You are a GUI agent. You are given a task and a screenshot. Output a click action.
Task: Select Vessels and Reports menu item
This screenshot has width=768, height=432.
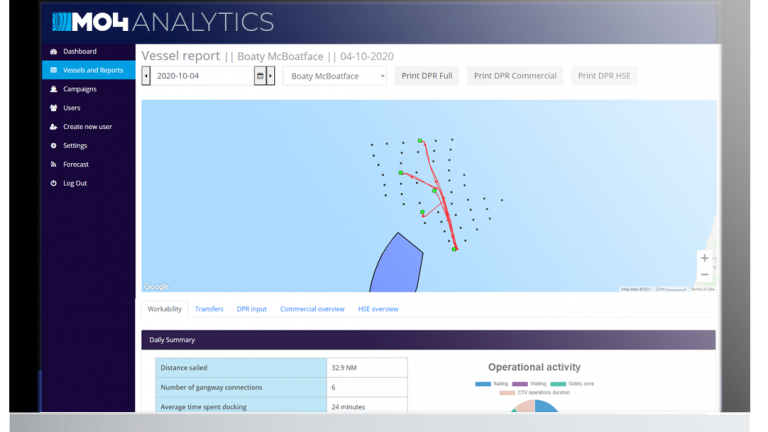point(89,70)
